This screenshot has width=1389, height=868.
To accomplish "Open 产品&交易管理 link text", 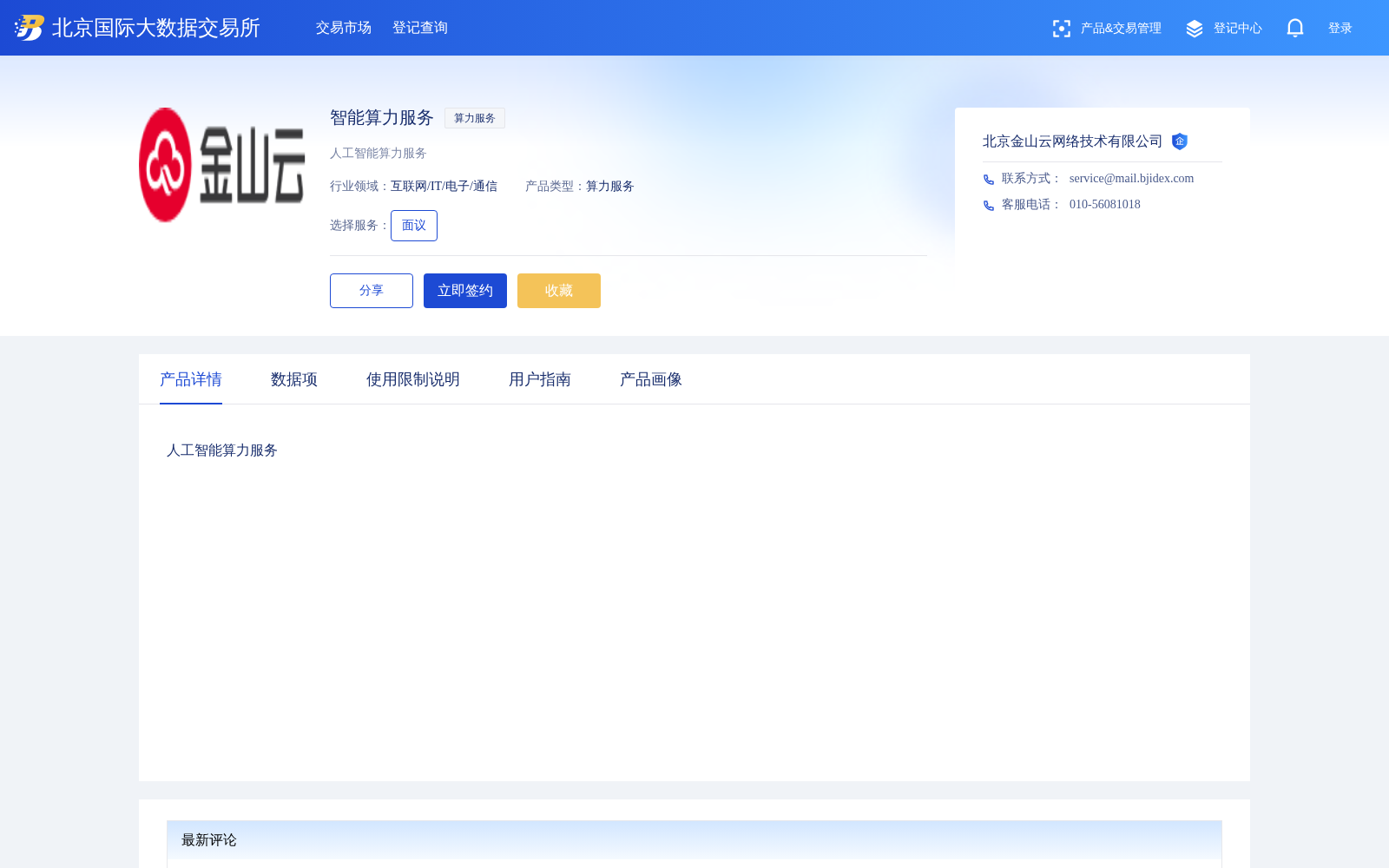I will (1121, 29).
